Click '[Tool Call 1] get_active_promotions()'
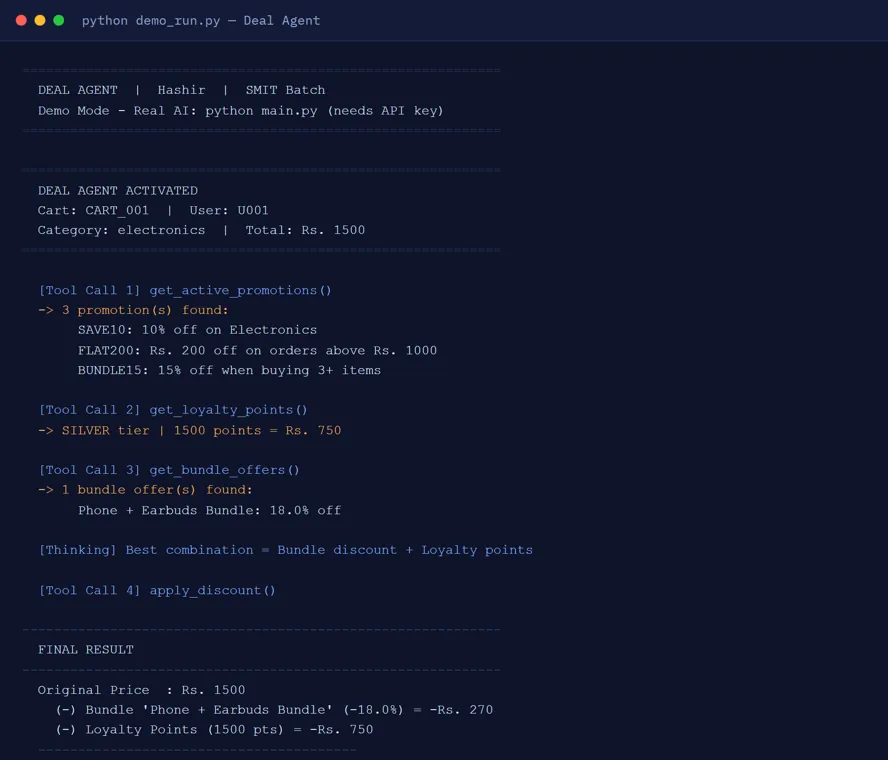 tap(185, 291)
